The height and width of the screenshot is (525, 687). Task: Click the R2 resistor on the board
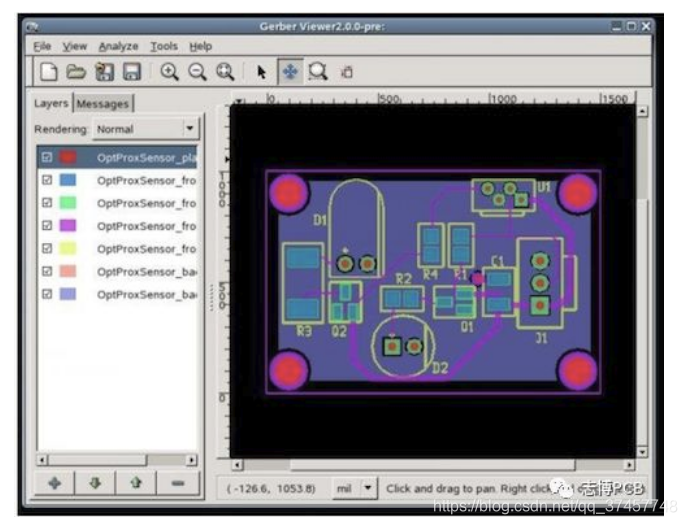point(402,299)
